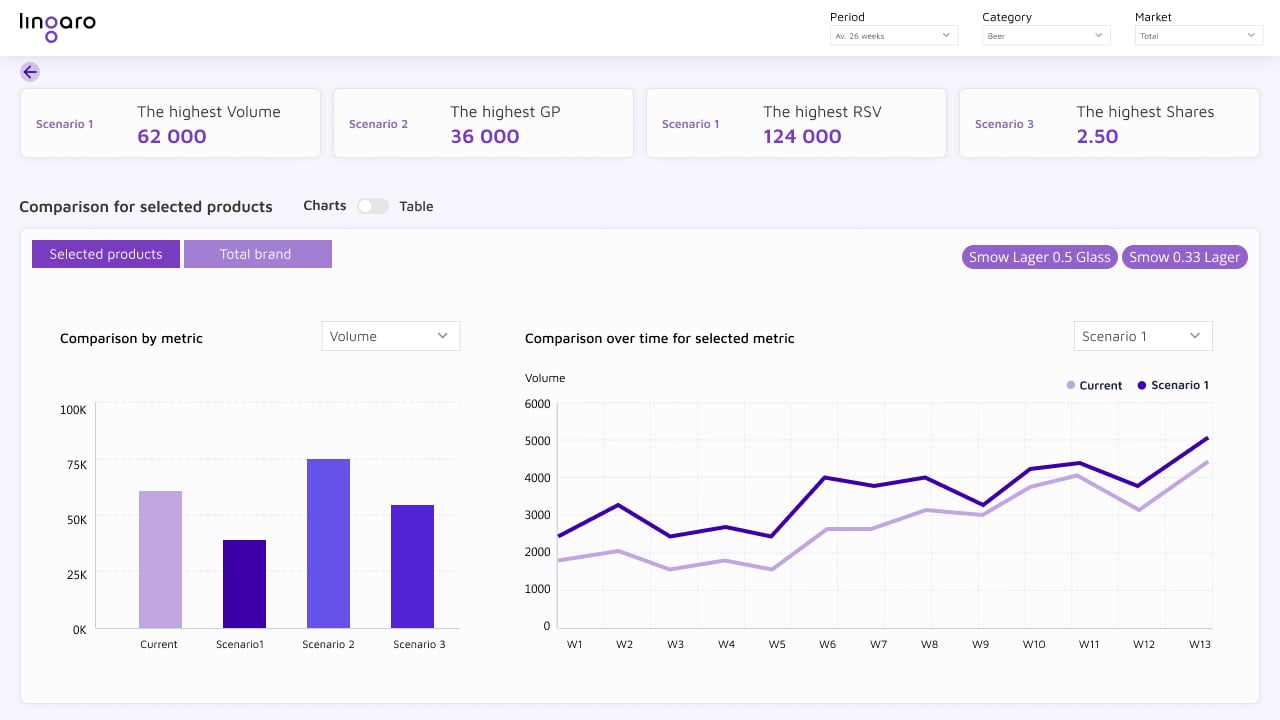
Task: Switch to the Selected products tab
Action: point(106,254)
